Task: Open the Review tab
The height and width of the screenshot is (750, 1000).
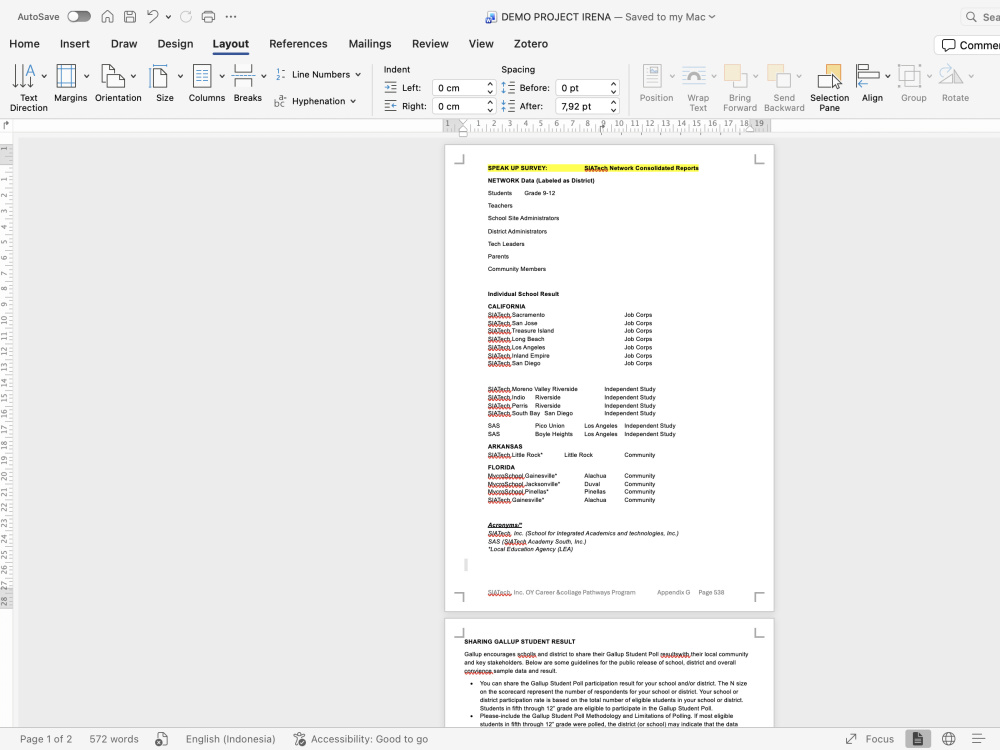Action: [430, 44]
